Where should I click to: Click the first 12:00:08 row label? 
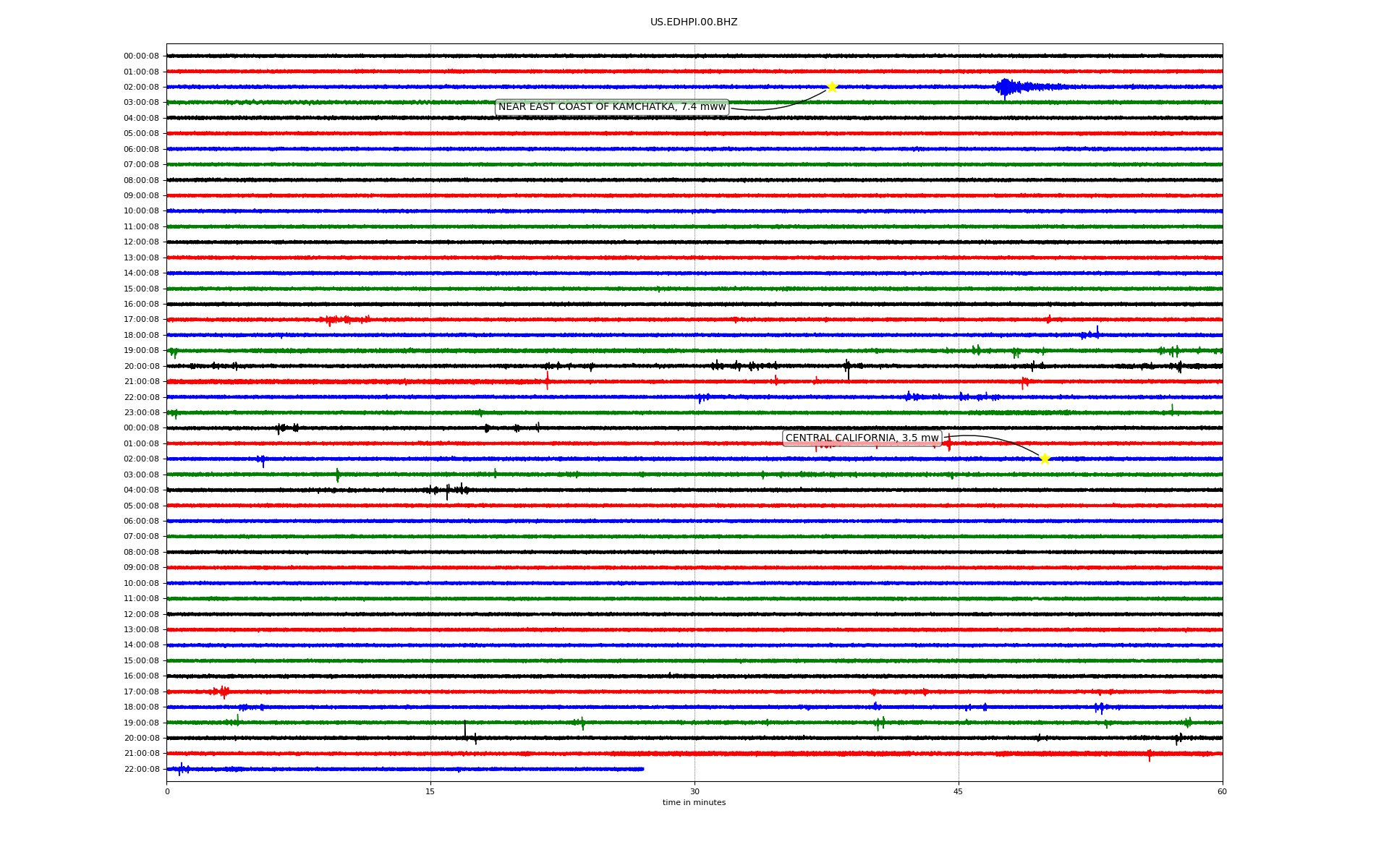click(141, 242)
